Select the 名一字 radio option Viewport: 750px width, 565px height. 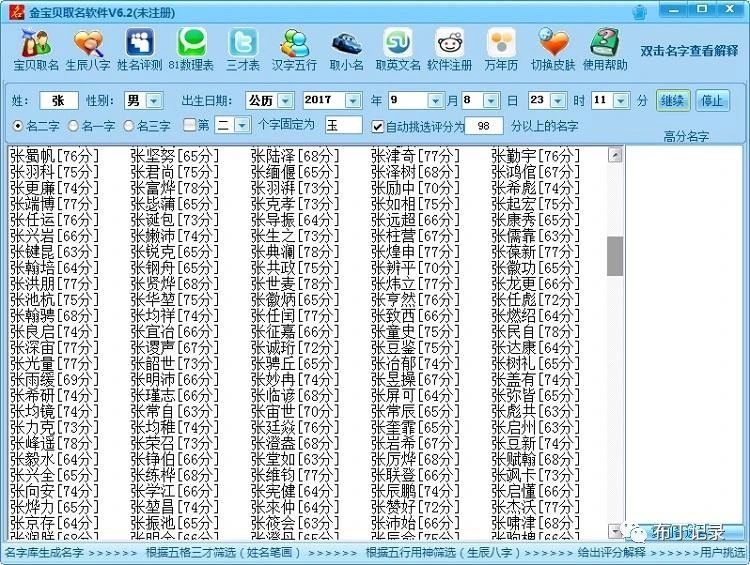tap(75, 126)
